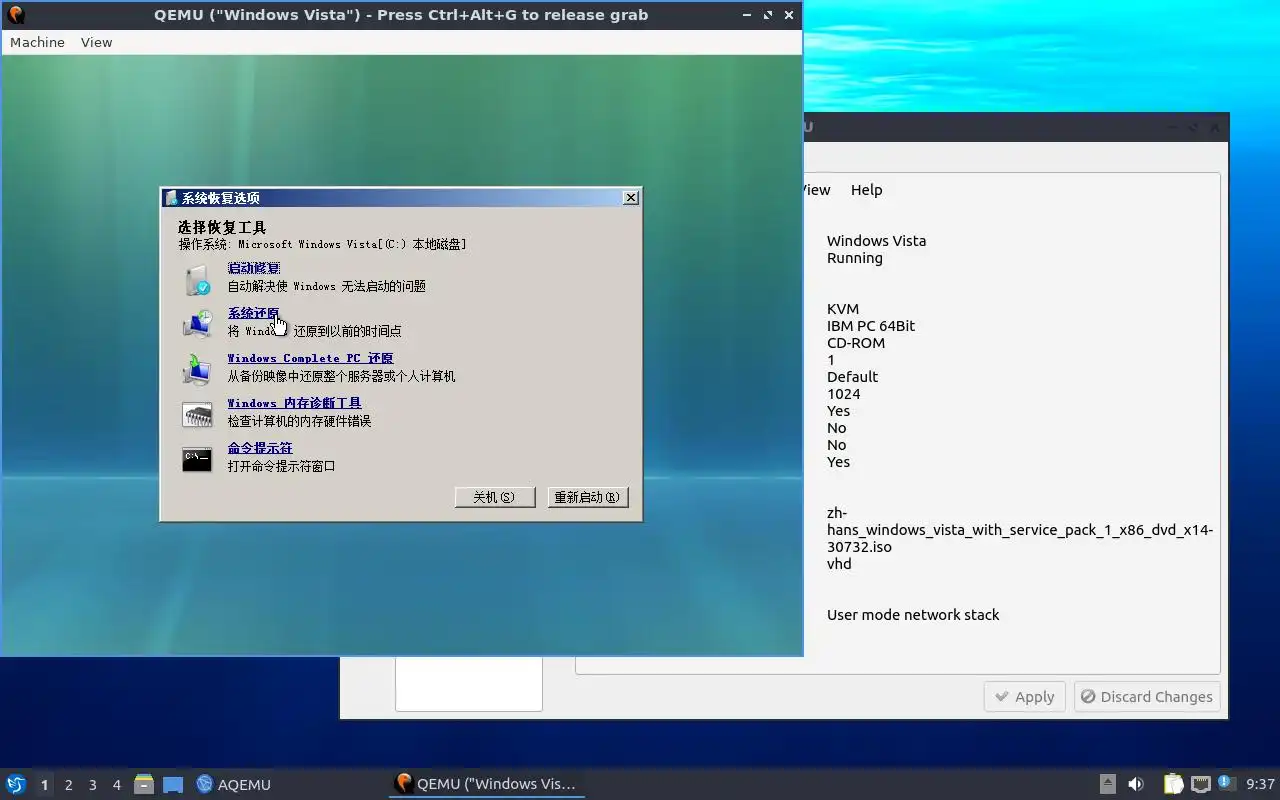Viewport: 1280px width, 800px height.
Task: Click the 选择恢复工具 heading in dialog
Action: point(222,227)
